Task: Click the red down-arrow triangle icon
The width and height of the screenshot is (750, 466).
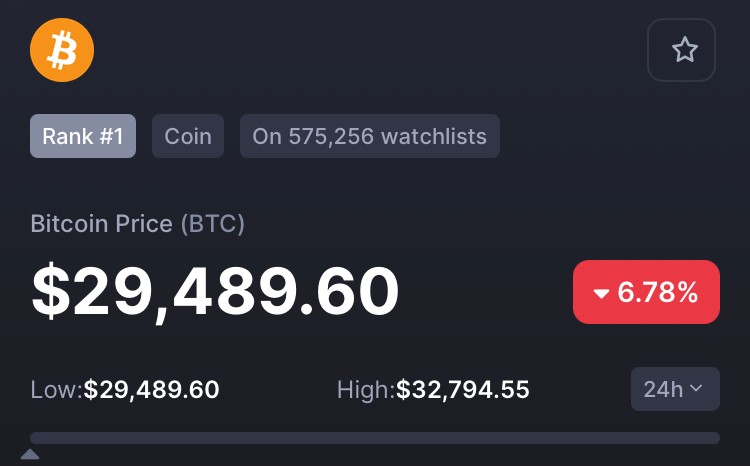Action: 601,293
